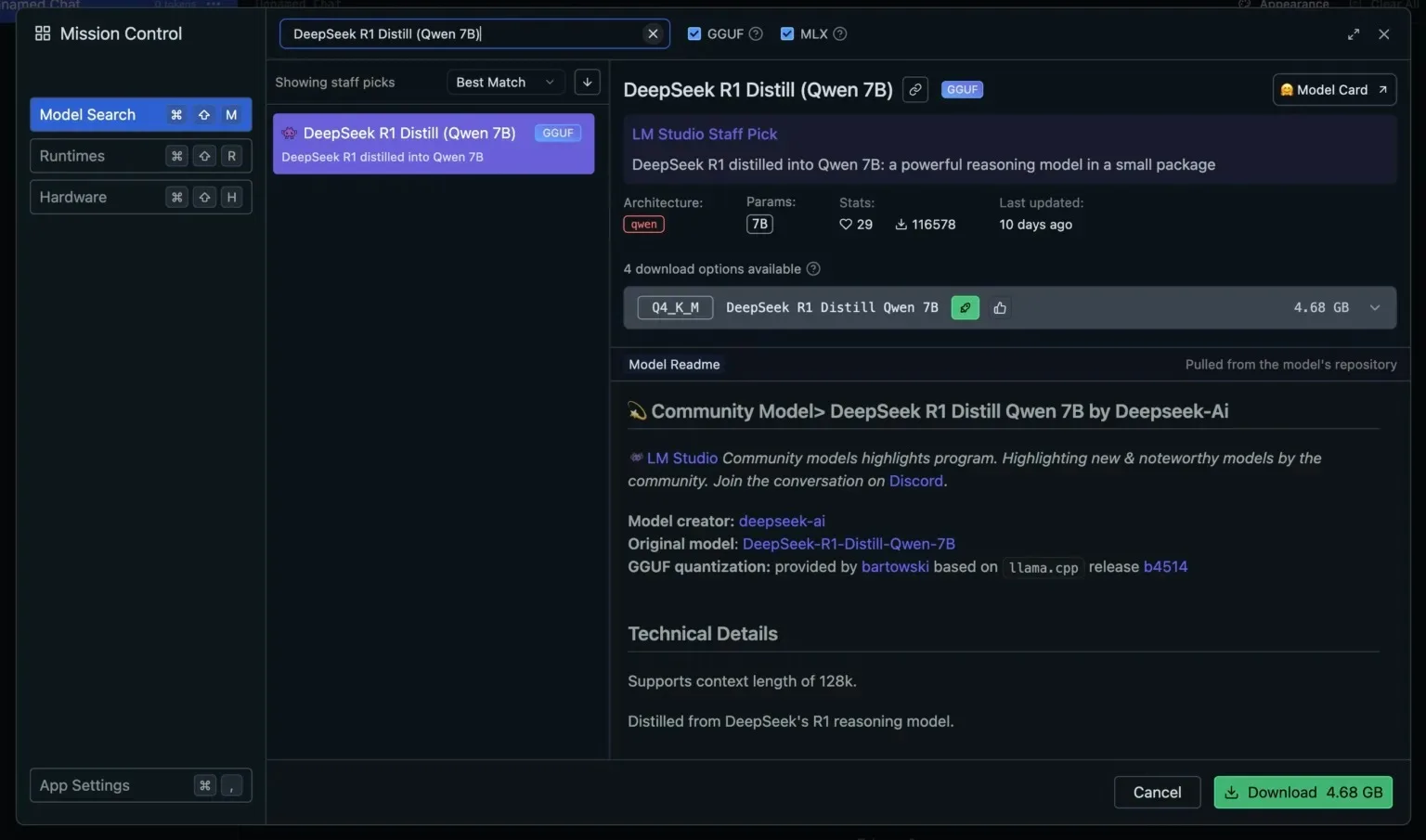Click the sort direction arrow icon
1426x840 pixels.
[587, 83]
